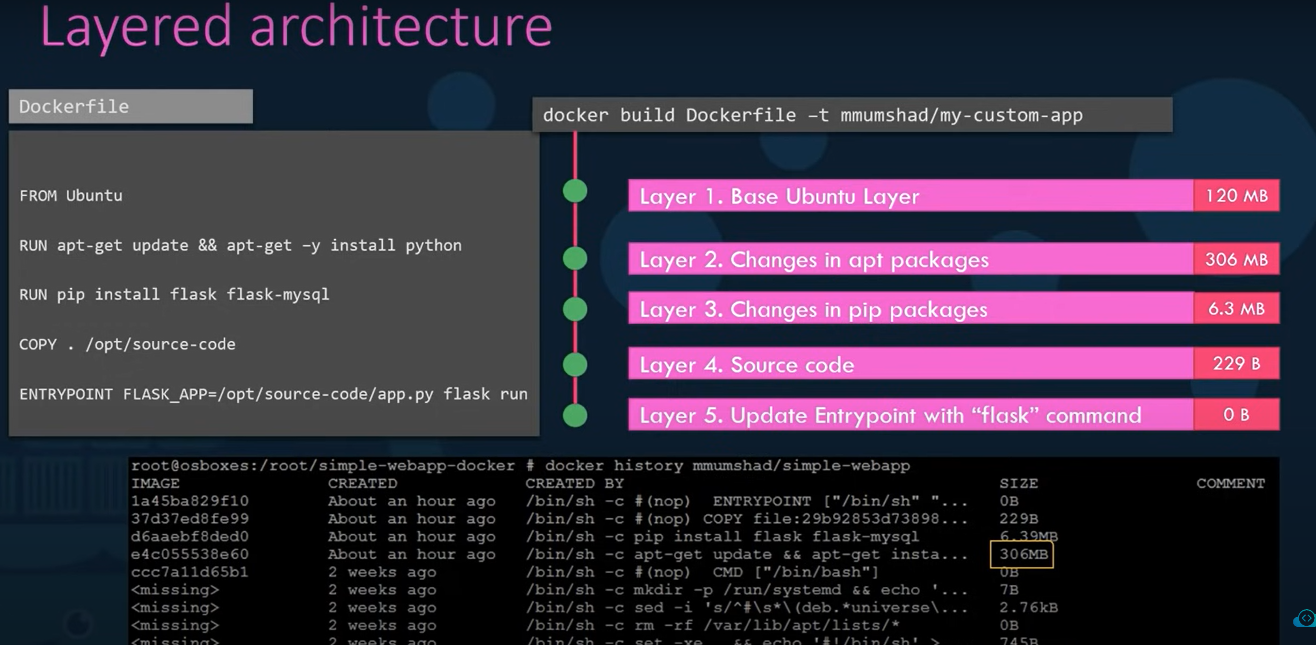This screenshot has width=1316, height=645.
Task: Switch to the Dockerfile tab
Action: point(130,105)
